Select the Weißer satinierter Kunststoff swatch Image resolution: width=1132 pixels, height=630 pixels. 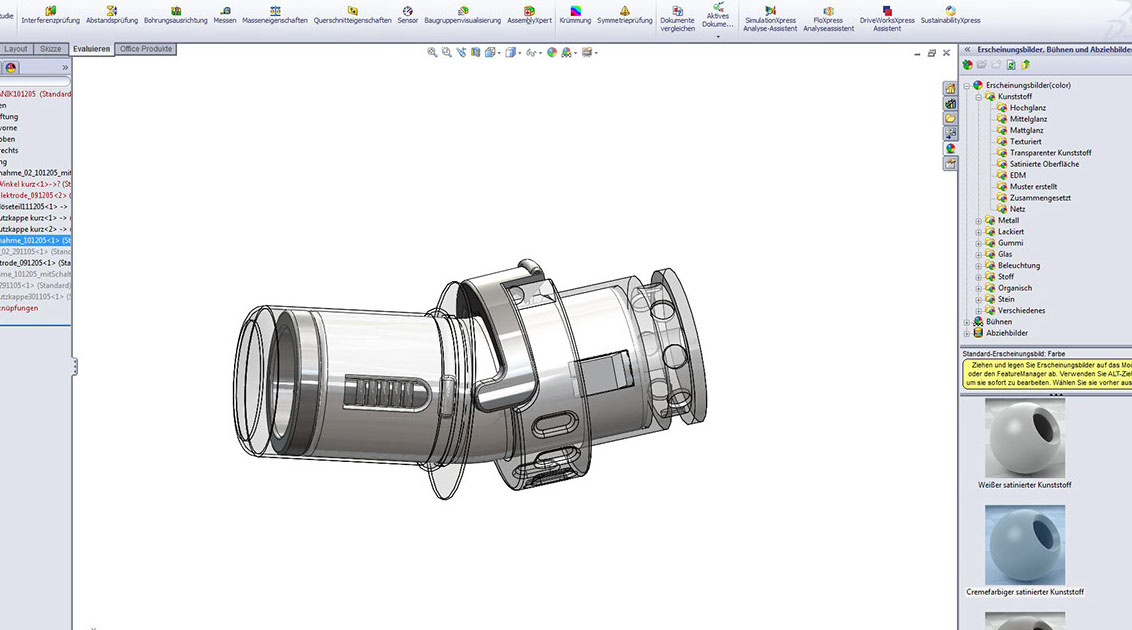[x=1025, y=438]
